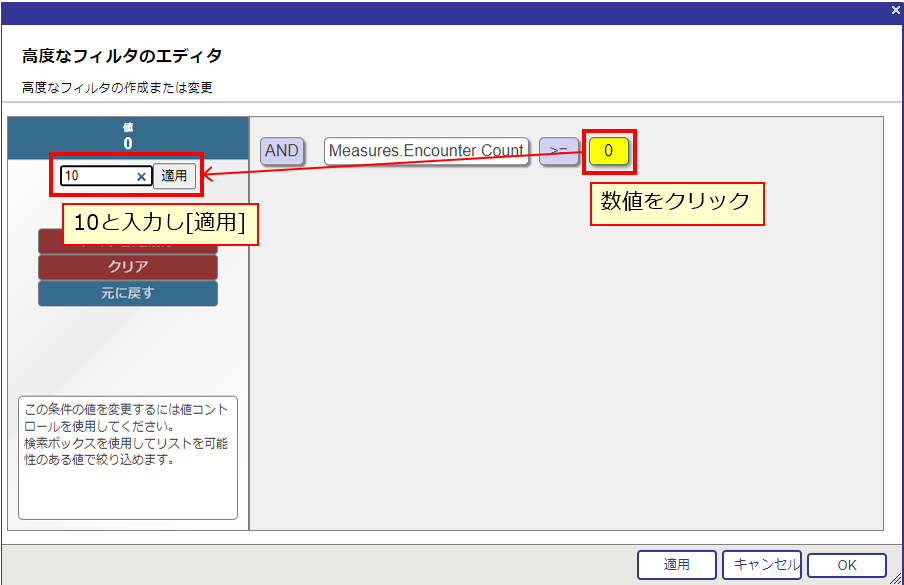This screenshot has height=585, width=904.
Task: Click the 数値をクリック callout label
Action: 676,201
